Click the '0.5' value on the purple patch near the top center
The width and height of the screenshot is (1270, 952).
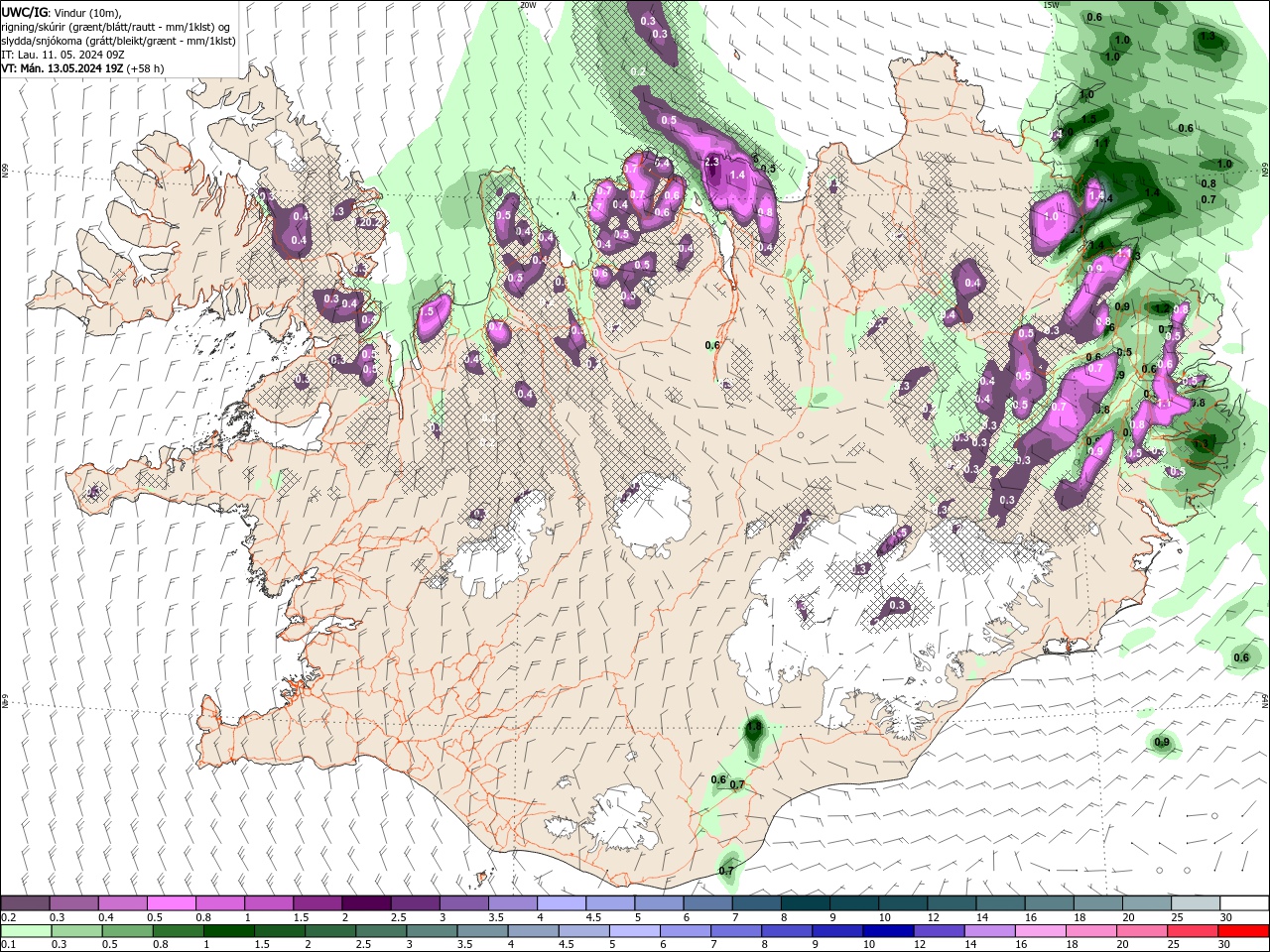669,121
